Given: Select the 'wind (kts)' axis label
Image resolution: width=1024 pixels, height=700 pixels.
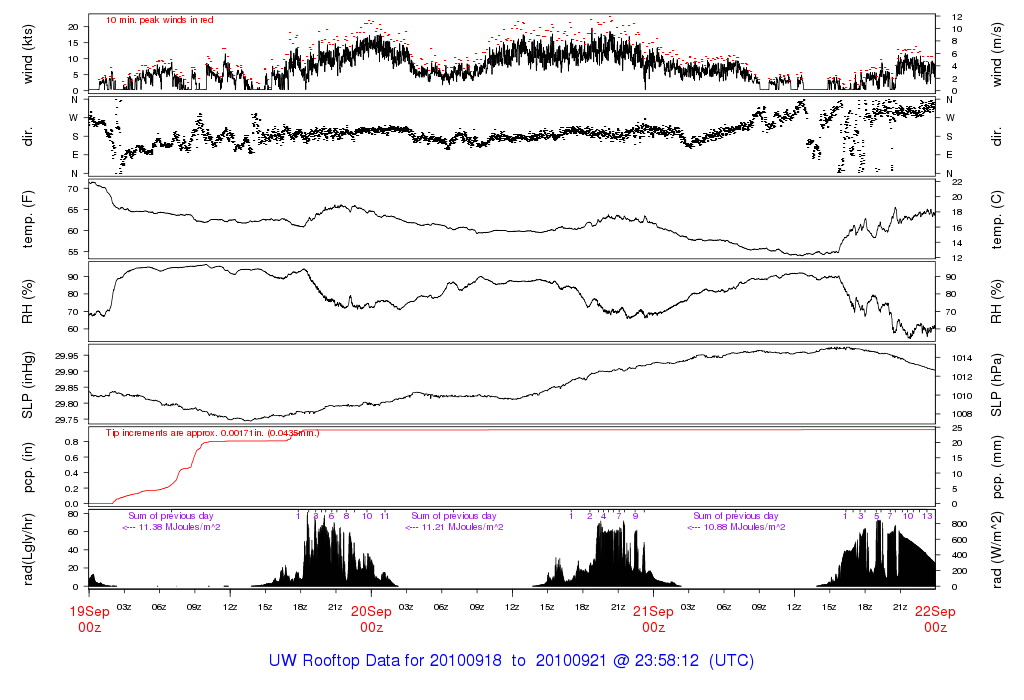Looking at the screenshot, I should [27, 54].
